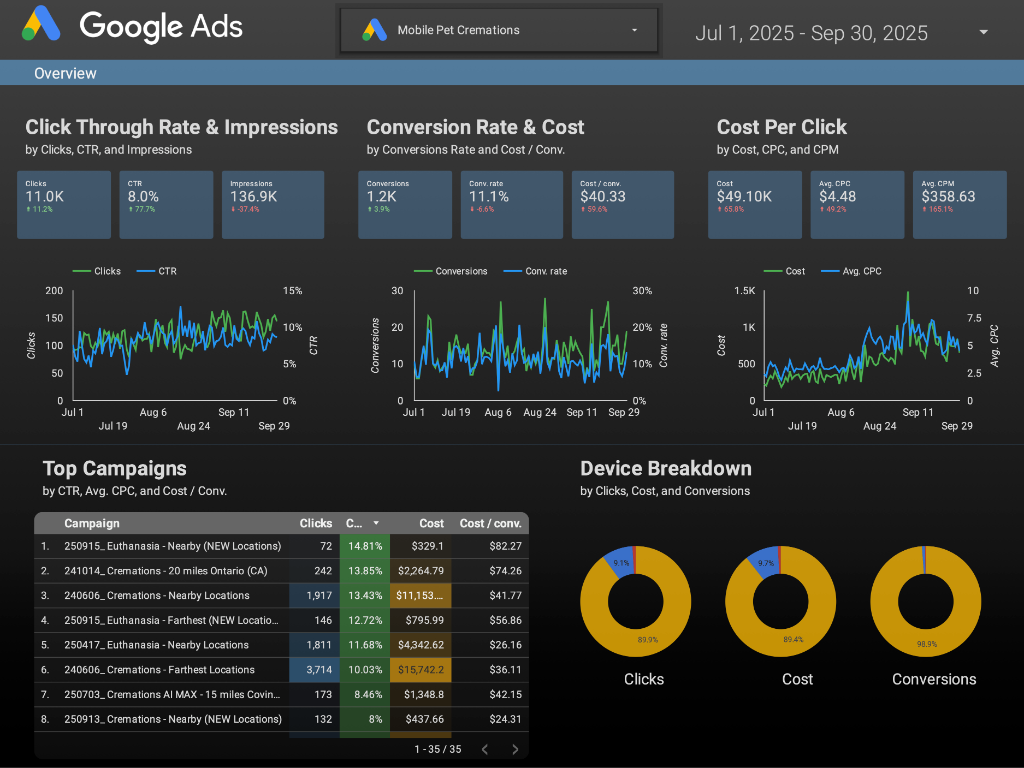Click the yellow 89.9% segment of Clicks donut
Image resolution: width=1024 pixels, height=768 pixels.
[648, 637]
